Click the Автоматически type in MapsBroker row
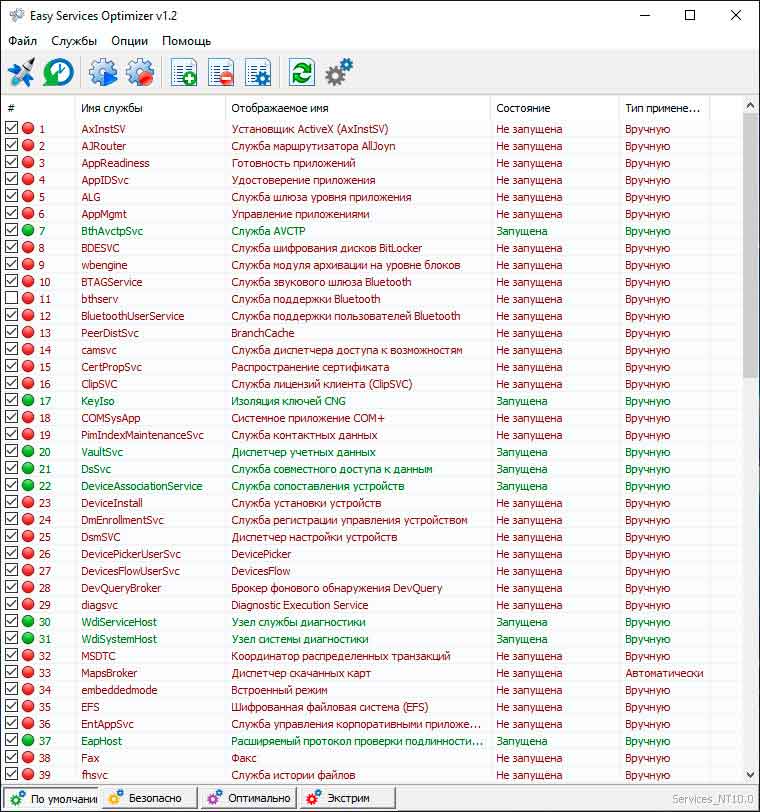This screenshot has height=812, width=760. click(x=664, y=673)
